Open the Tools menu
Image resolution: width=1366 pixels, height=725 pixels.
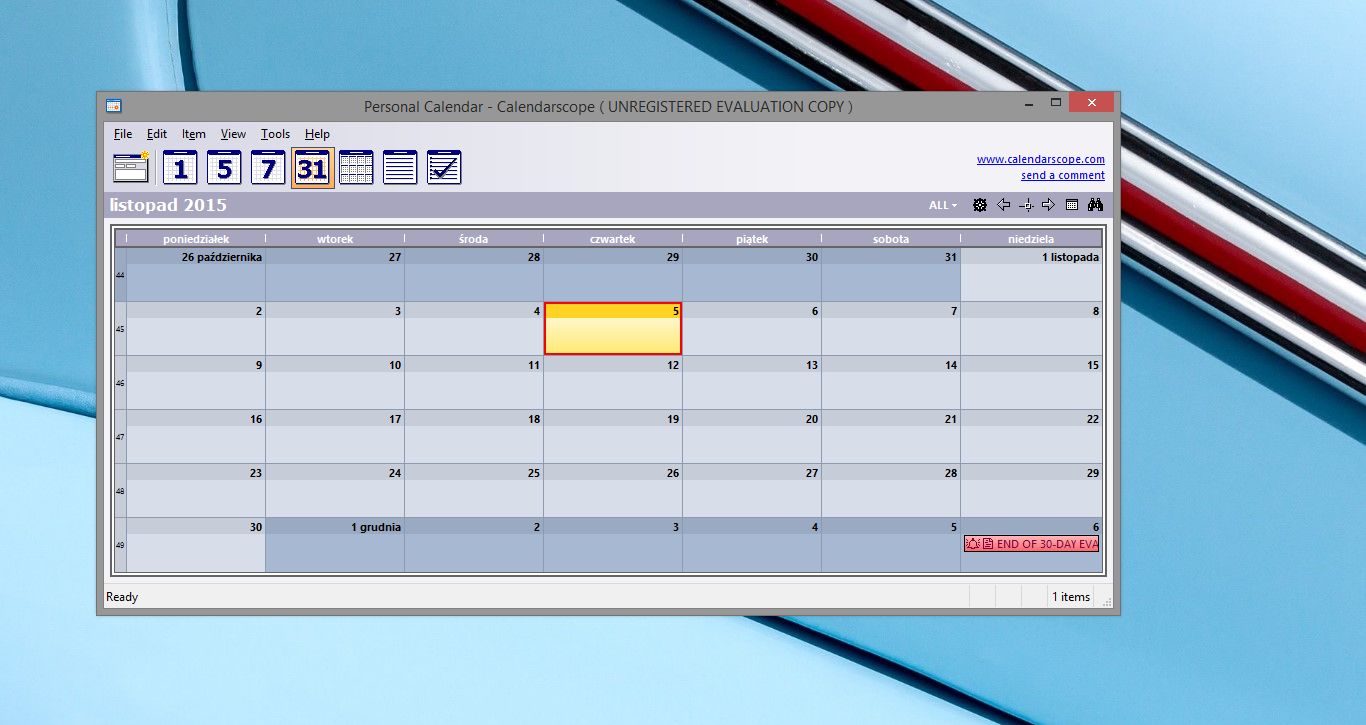(x=276, y=134)
